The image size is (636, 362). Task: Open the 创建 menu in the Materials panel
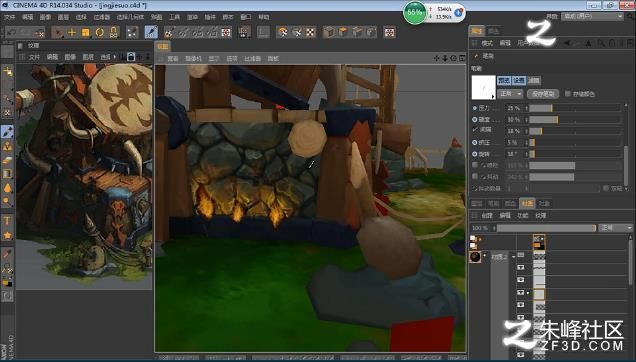point(487,216)
